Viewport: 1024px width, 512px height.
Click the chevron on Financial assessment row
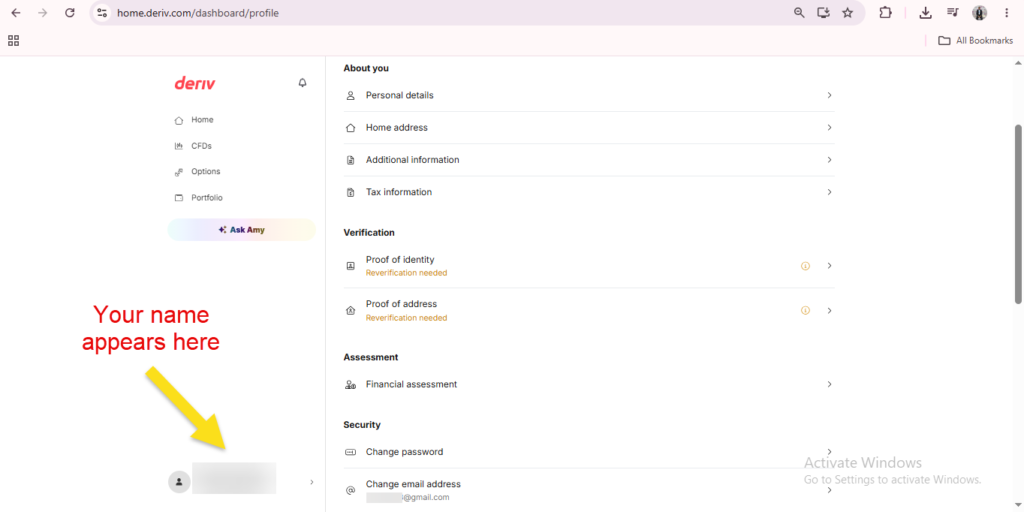point(829,385)
